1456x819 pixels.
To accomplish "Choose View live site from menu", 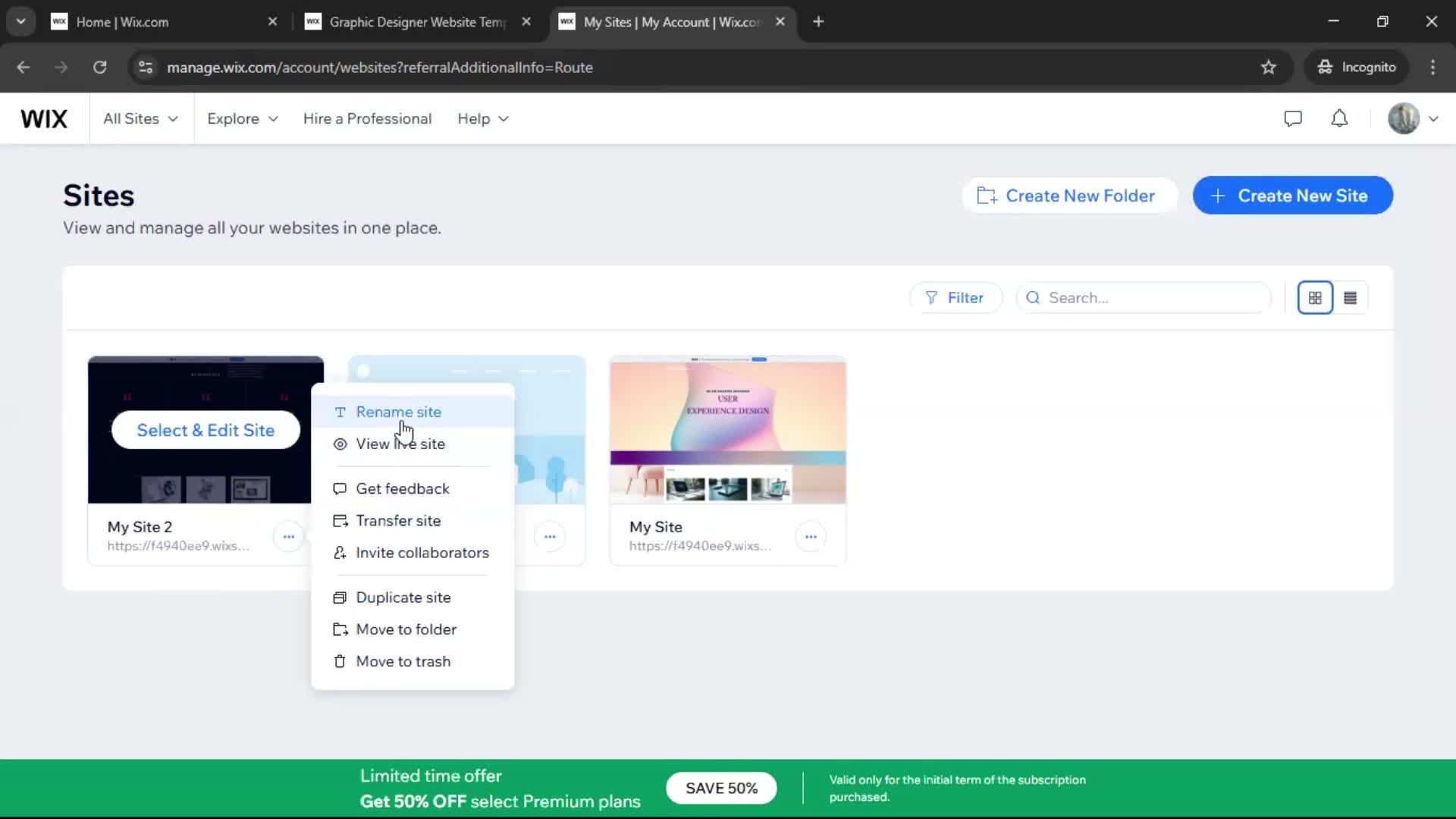I will (x=413, y=444).
